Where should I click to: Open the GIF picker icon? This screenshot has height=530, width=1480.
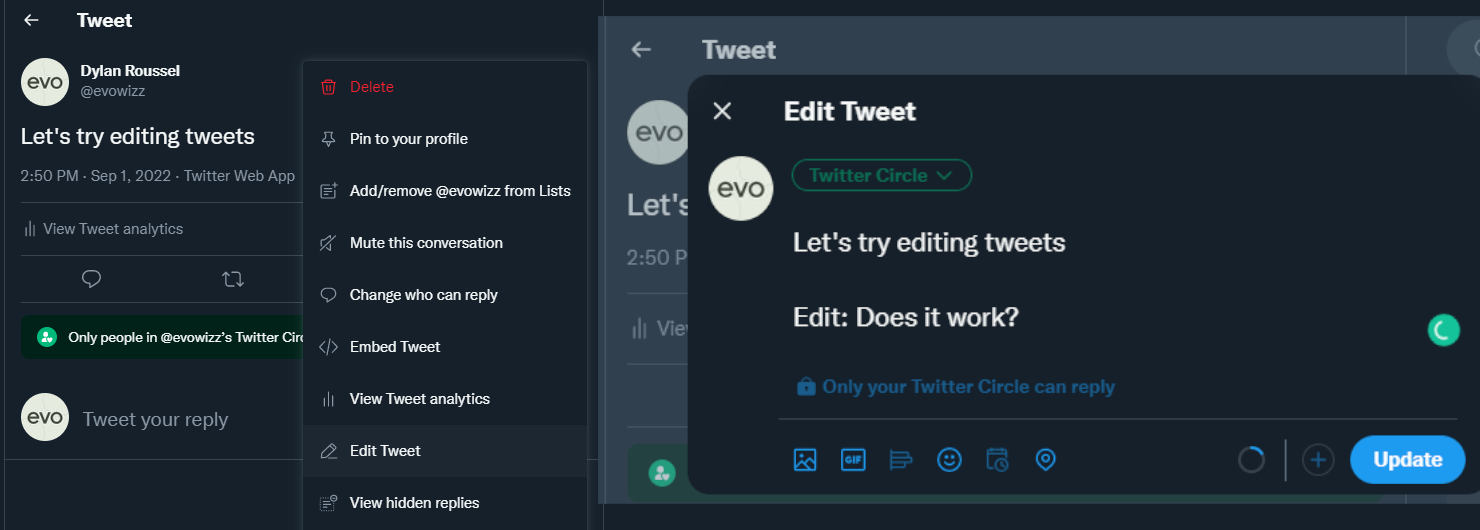(x=853, y=460)
